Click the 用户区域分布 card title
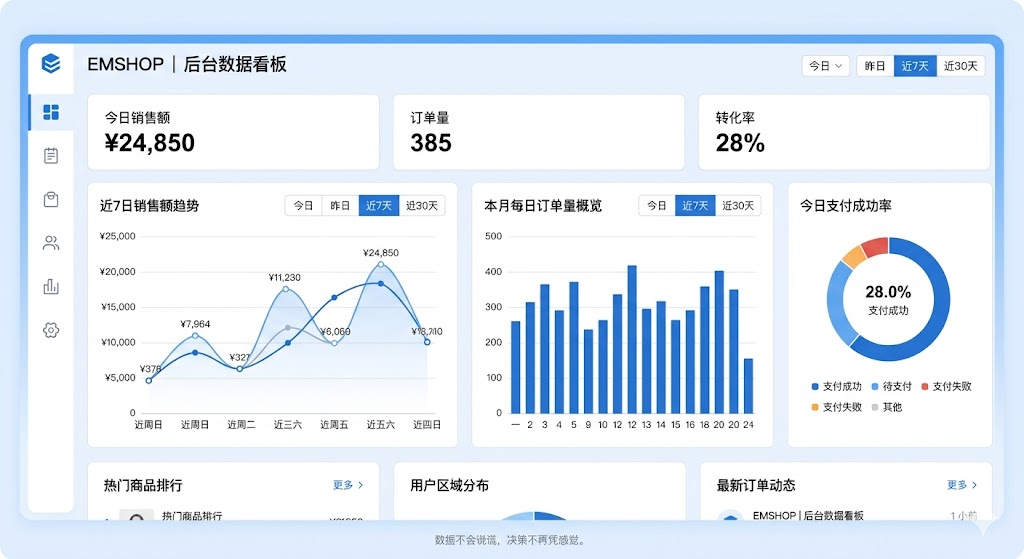The width and height of the screenshot is (1024, 559). 449,485
